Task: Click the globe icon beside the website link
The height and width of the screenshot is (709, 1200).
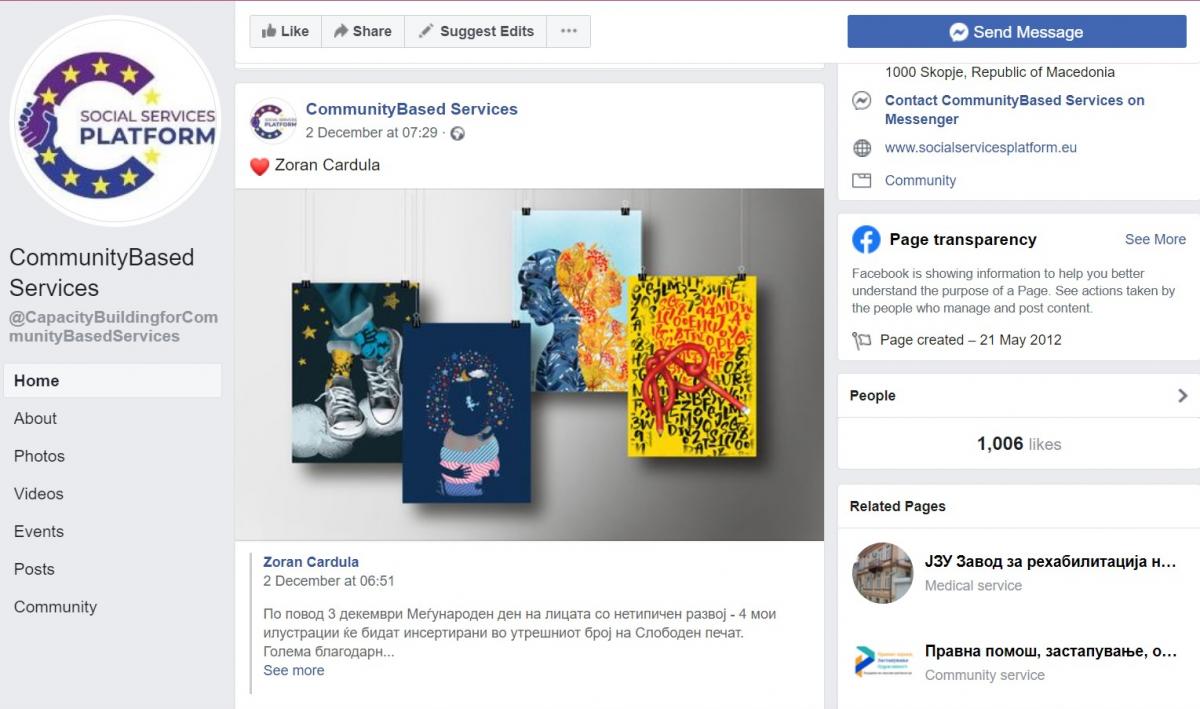Action: 861,148
